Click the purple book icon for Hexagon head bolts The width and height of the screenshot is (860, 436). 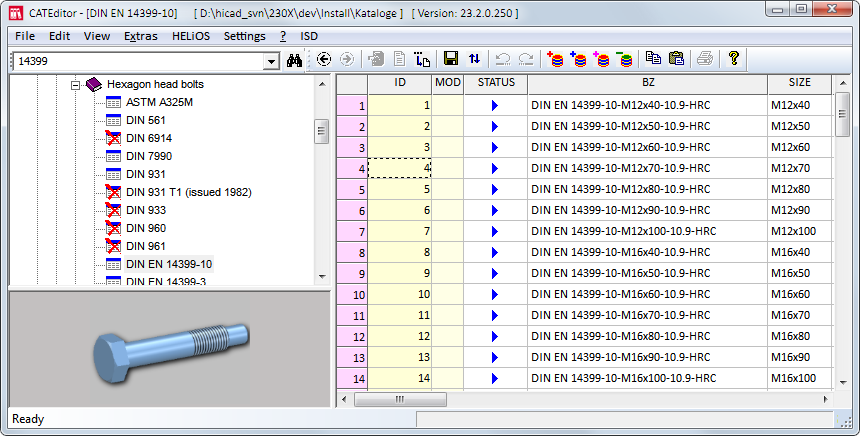[94, 84]
